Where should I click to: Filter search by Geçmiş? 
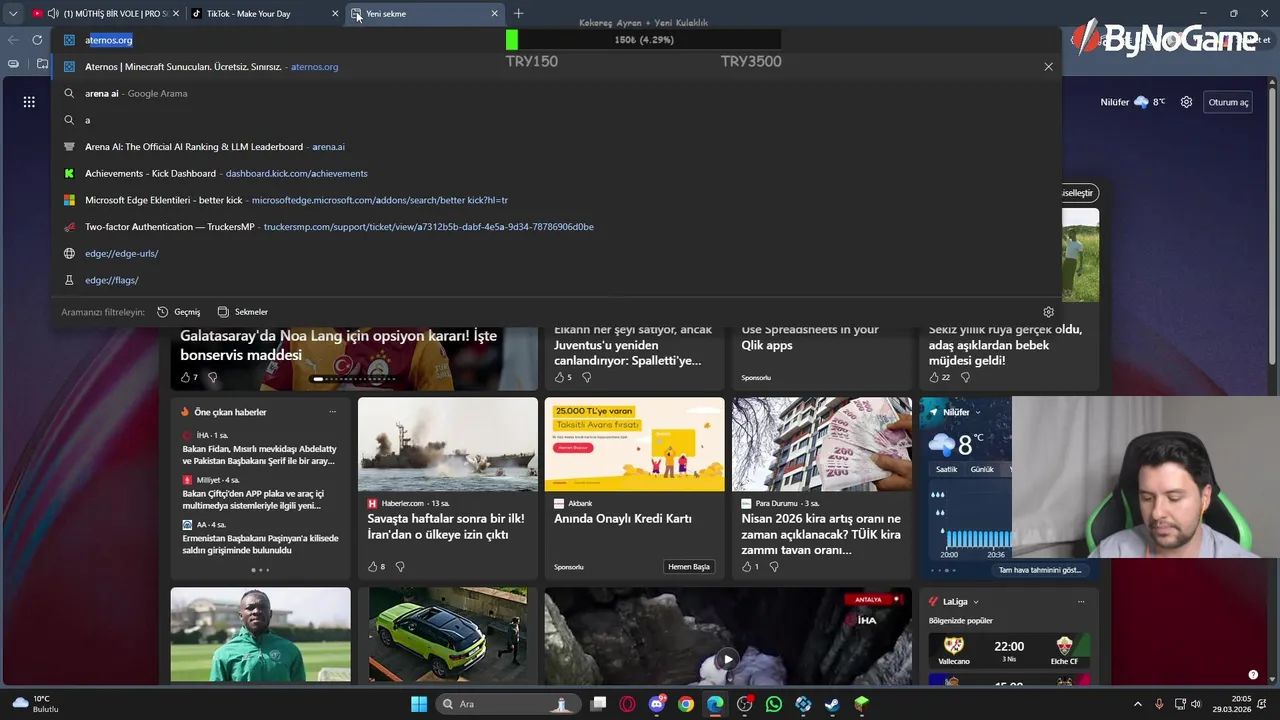click(x=179, y=312)
